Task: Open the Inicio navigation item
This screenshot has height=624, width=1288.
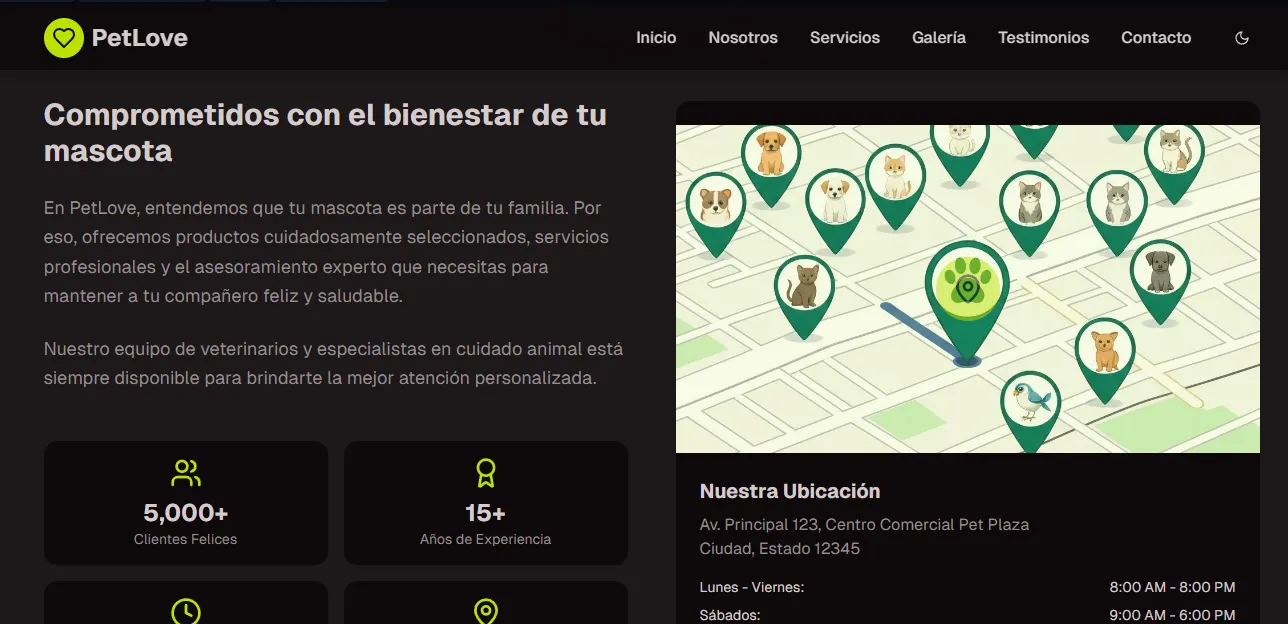Action: click(x=656, y=38)
